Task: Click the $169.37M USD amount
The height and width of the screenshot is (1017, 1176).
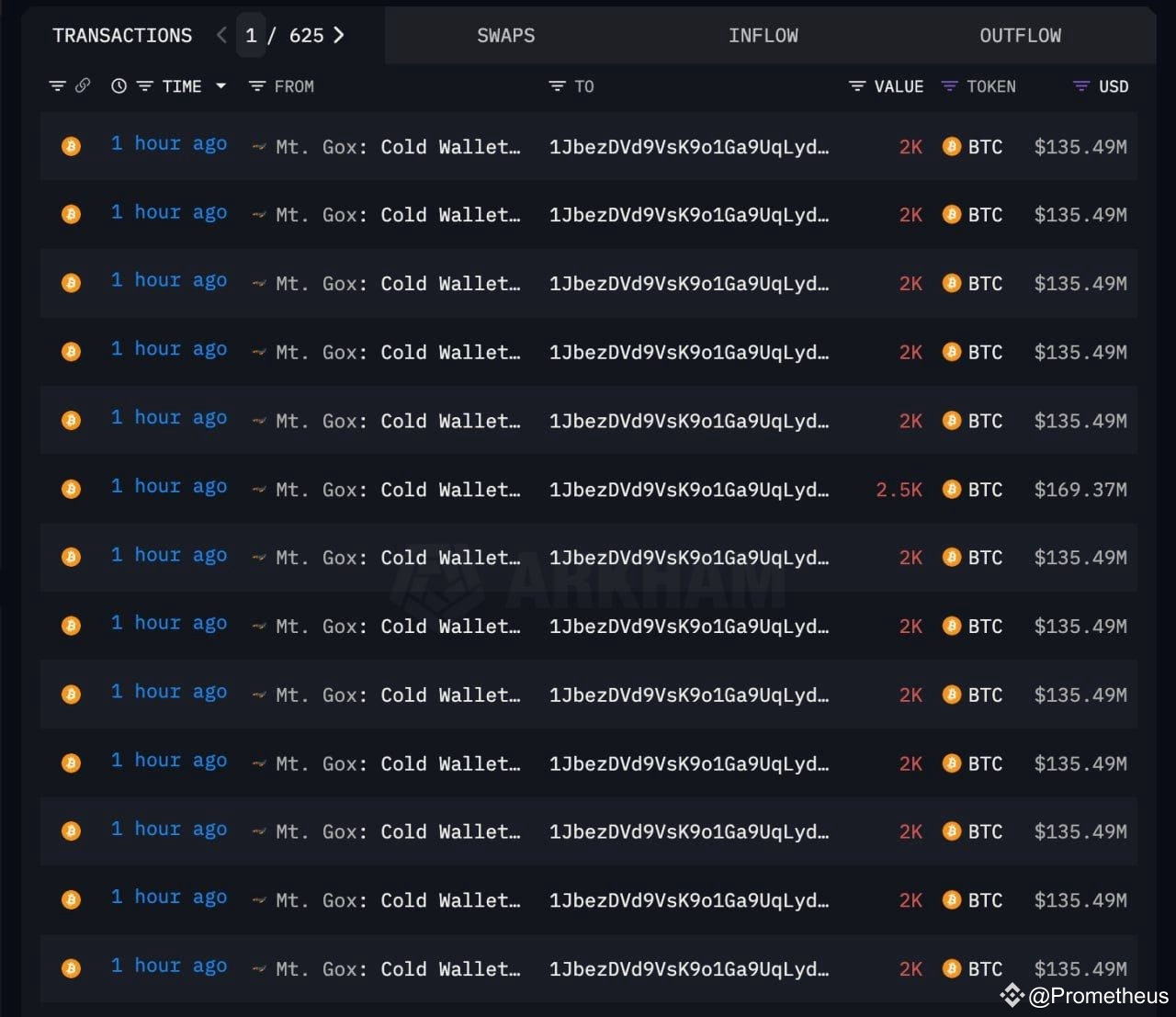Action: [x=1080, y=490]
